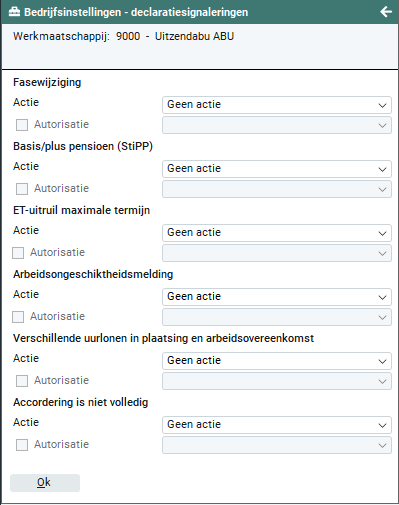Enable Autorisatie checkbox under Fasewijziging
This screenshot has height=505, width=399.
[x=22, y=125]
